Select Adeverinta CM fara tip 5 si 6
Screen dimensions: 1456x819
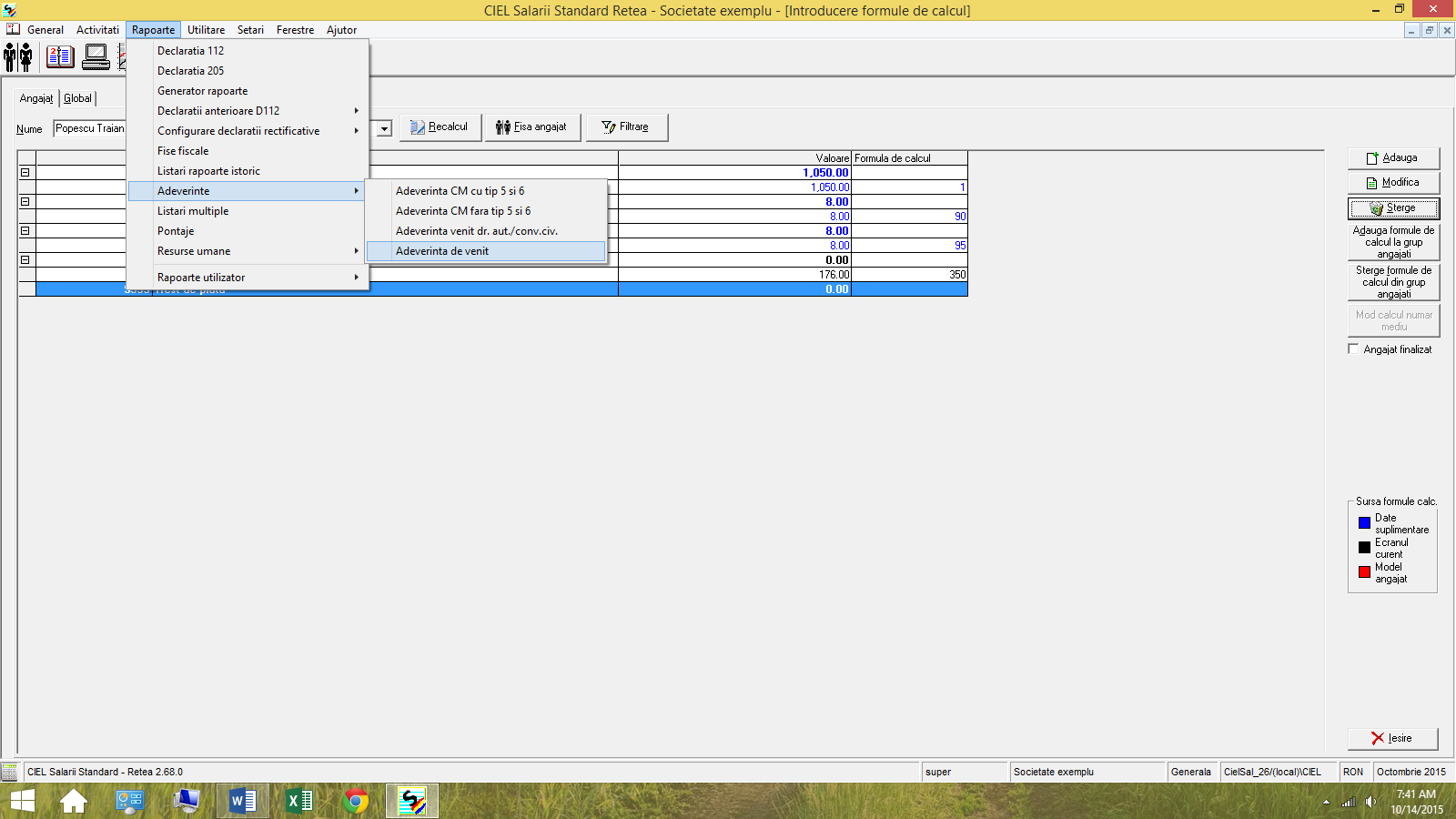[486, 211]
